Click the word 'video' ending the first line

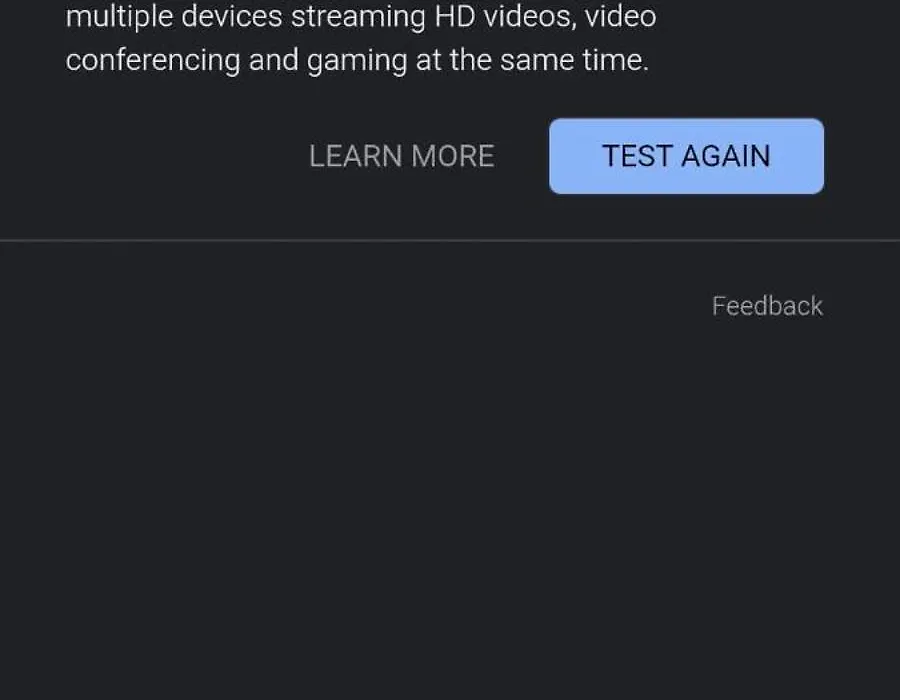click(x=620, y=16)
